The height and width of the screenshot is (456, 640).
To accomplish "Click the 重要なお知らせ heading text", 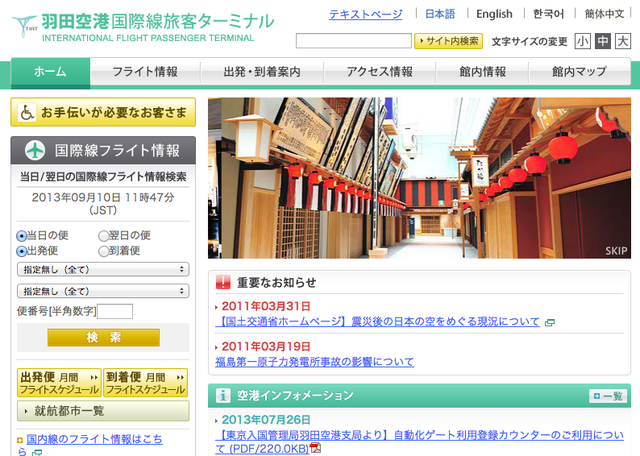I will pyautogui.click(x=276, y=282).
